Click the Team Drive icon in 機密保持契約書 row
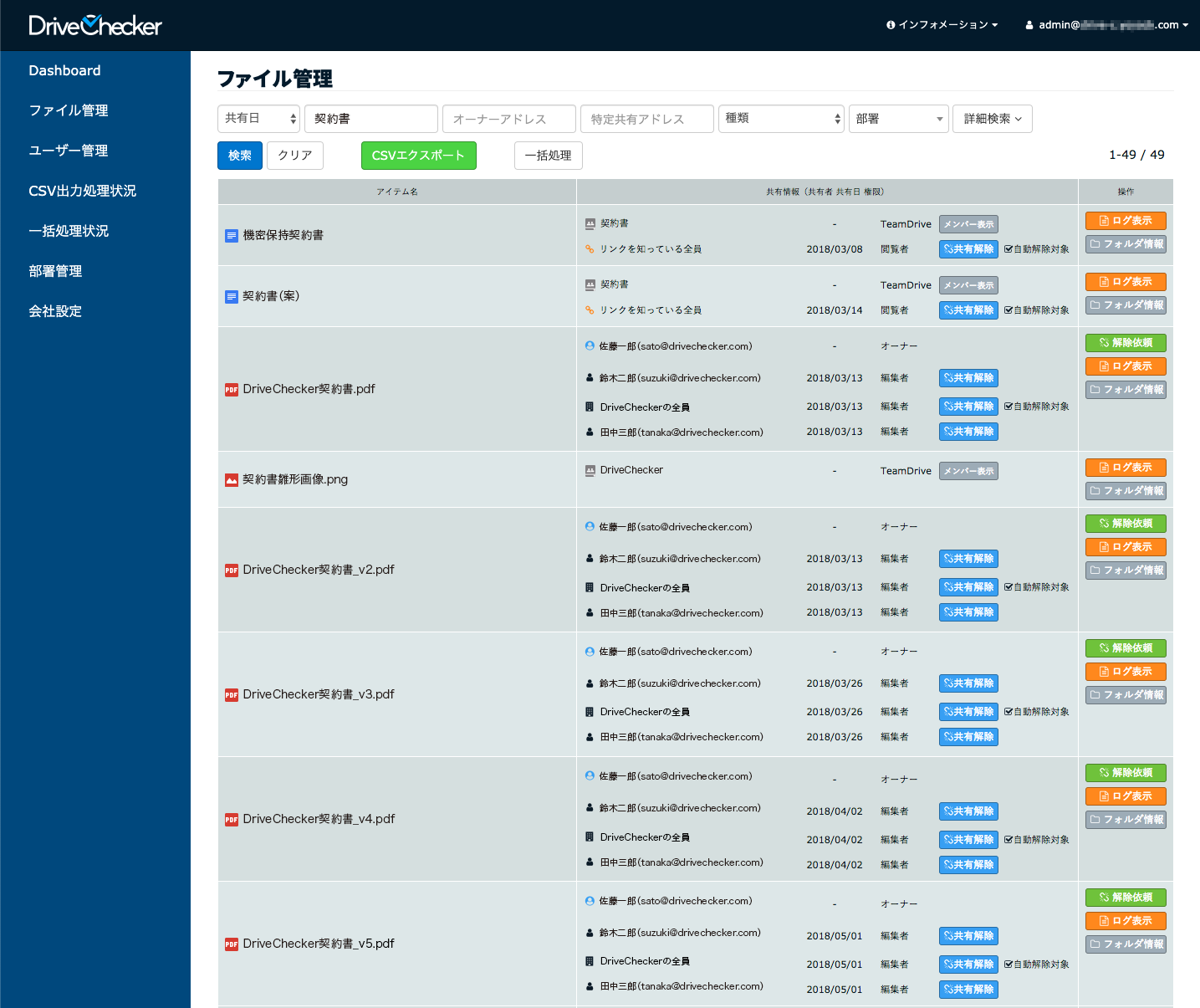 tap(590, 224)
